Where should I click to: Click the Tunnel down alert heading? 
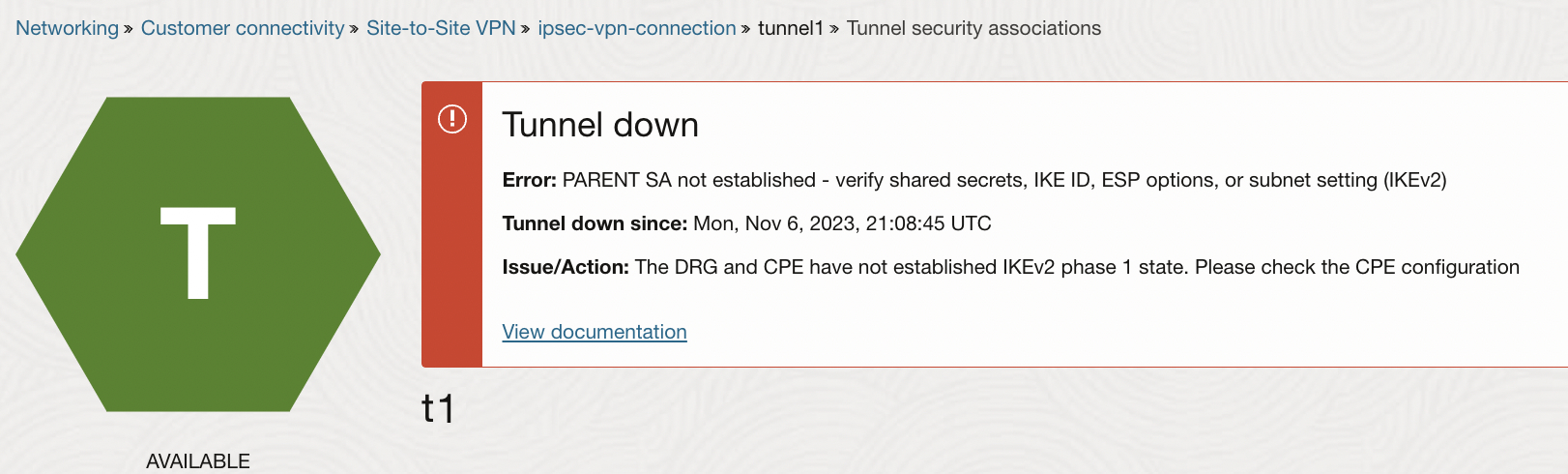coord(600,125)
